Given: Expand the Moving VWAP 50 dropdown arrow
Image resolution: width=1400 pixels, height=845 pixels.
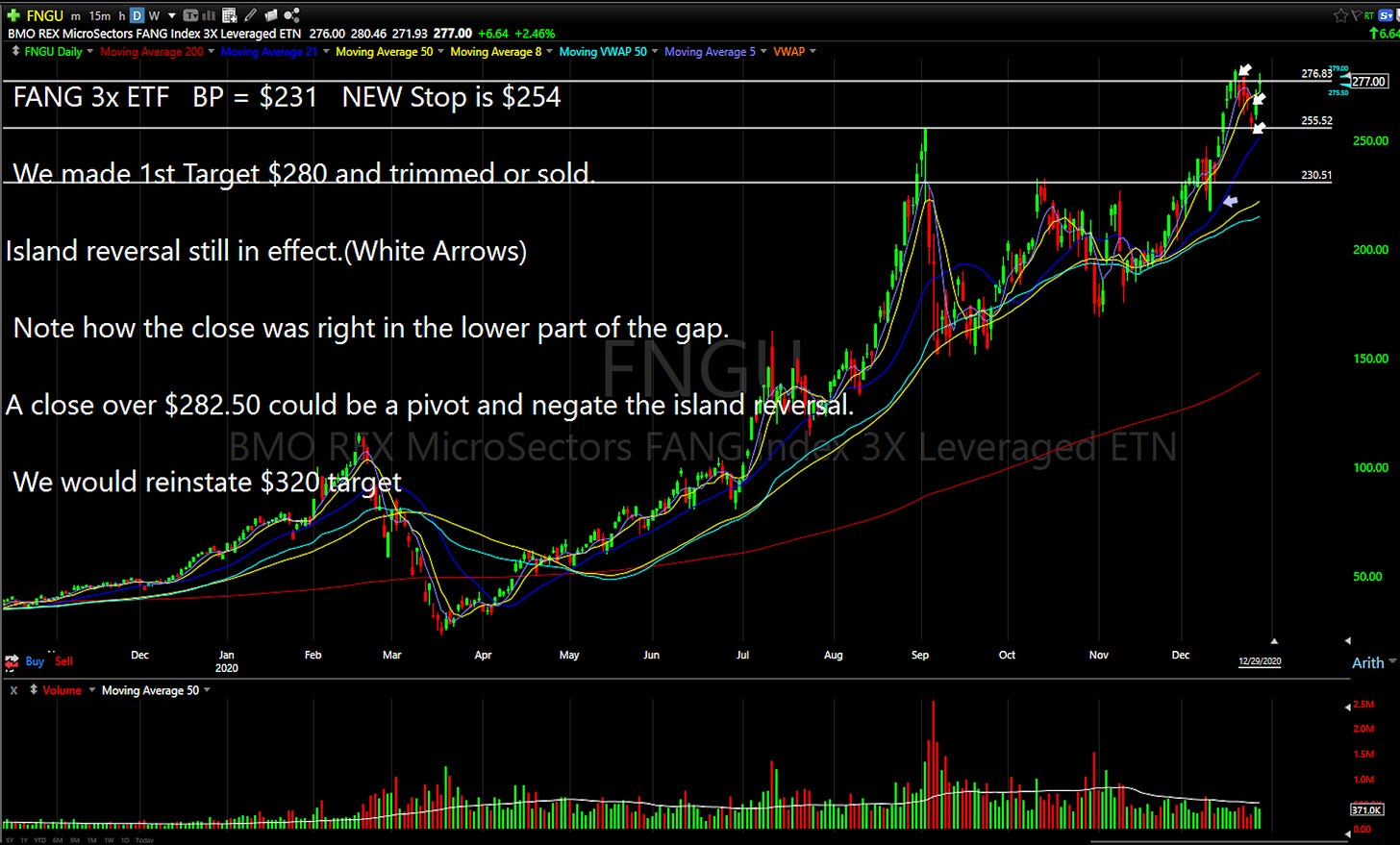Looking at the screenshot, I should click(x=655, y=51).
